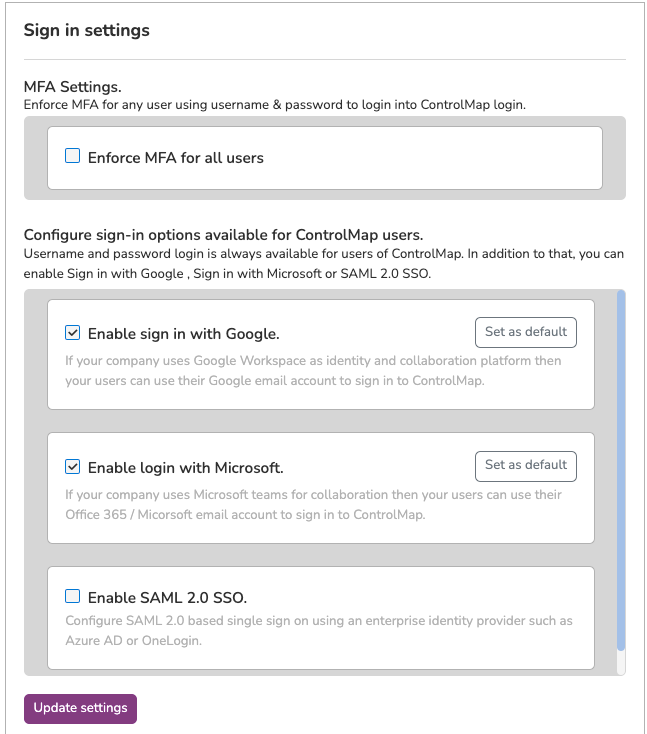Screen dimensions: 647x734
Task: Click the 'Enforce MFA for all users' label text
Action: click(x=176, y=158)
